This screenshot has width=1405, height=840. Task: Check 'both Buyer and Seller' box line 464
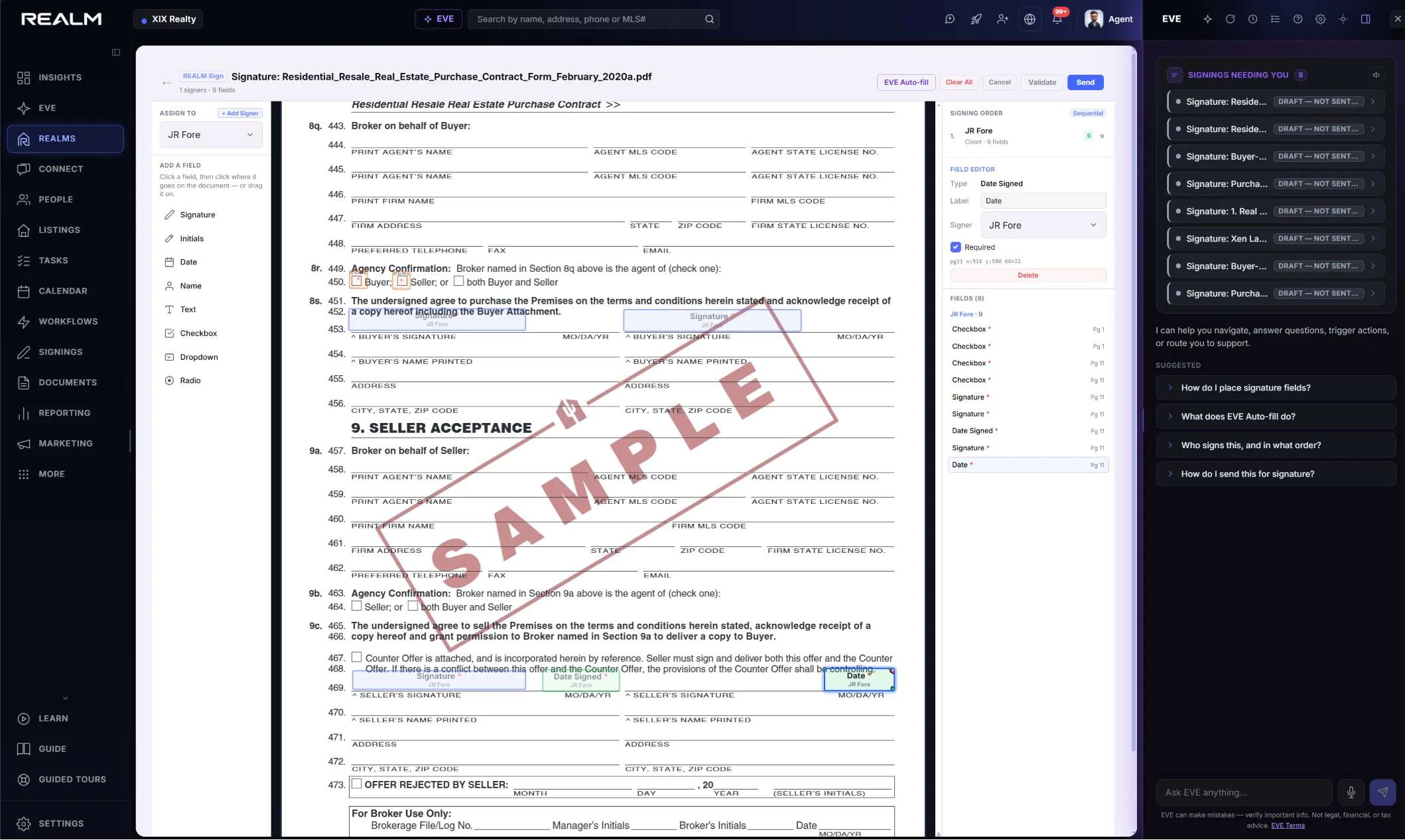[413, 606]
